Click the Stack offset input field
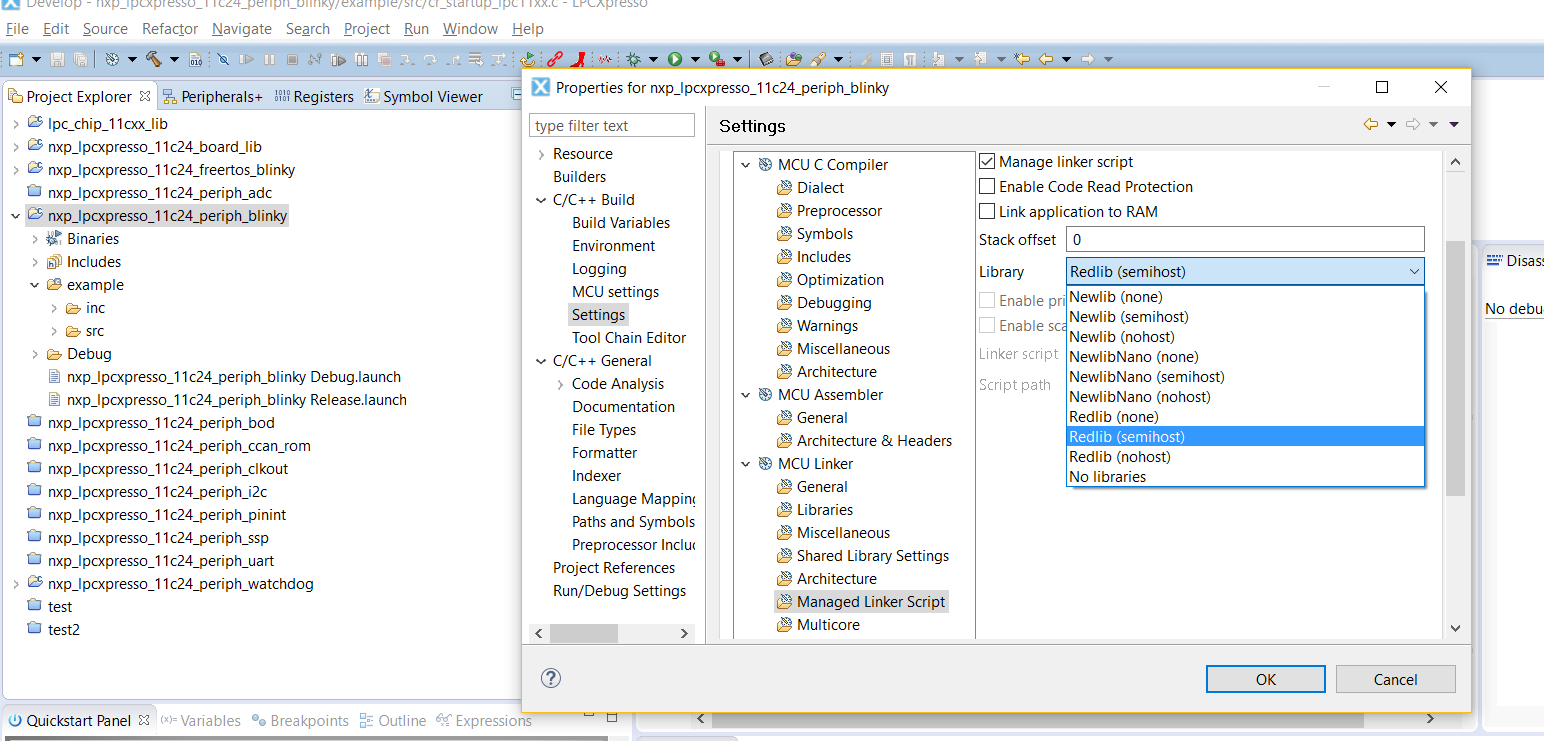This screenshot has height=741, width=1544. coord(1245,240)
